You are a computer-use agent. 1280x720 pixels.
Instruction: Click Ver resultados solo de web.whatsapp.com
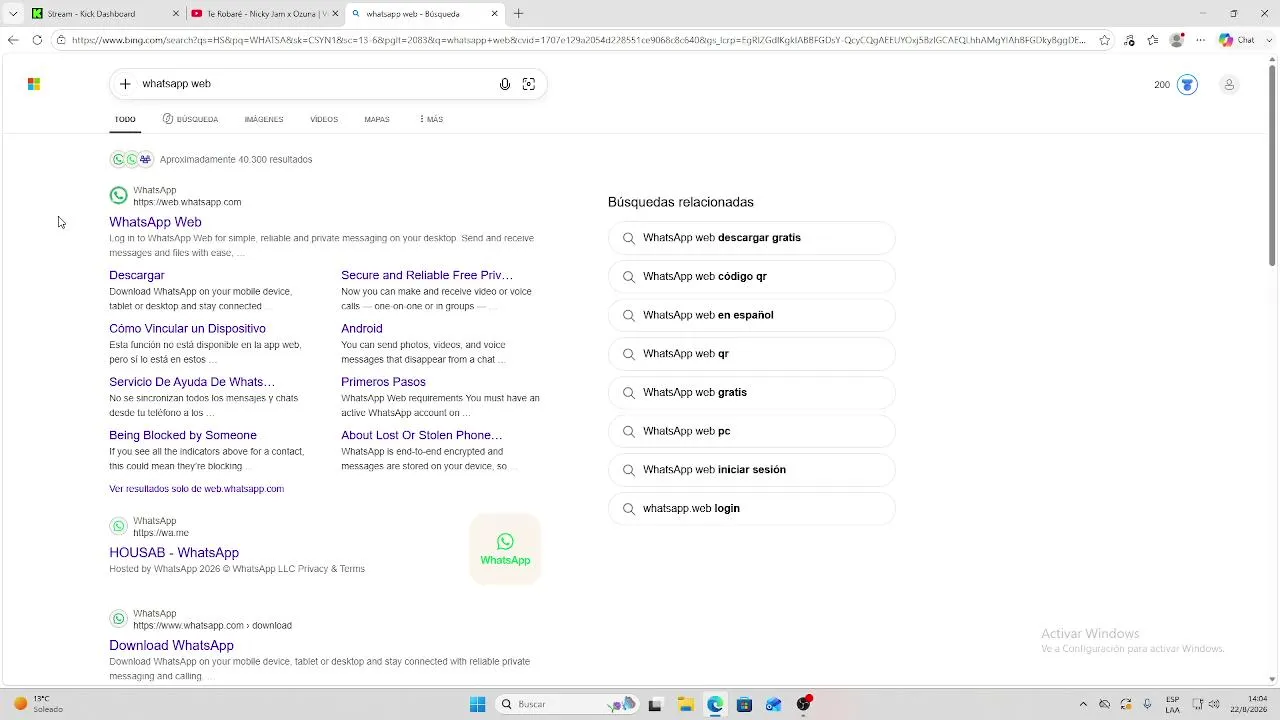pyautogui.click(x=197, y=489)
